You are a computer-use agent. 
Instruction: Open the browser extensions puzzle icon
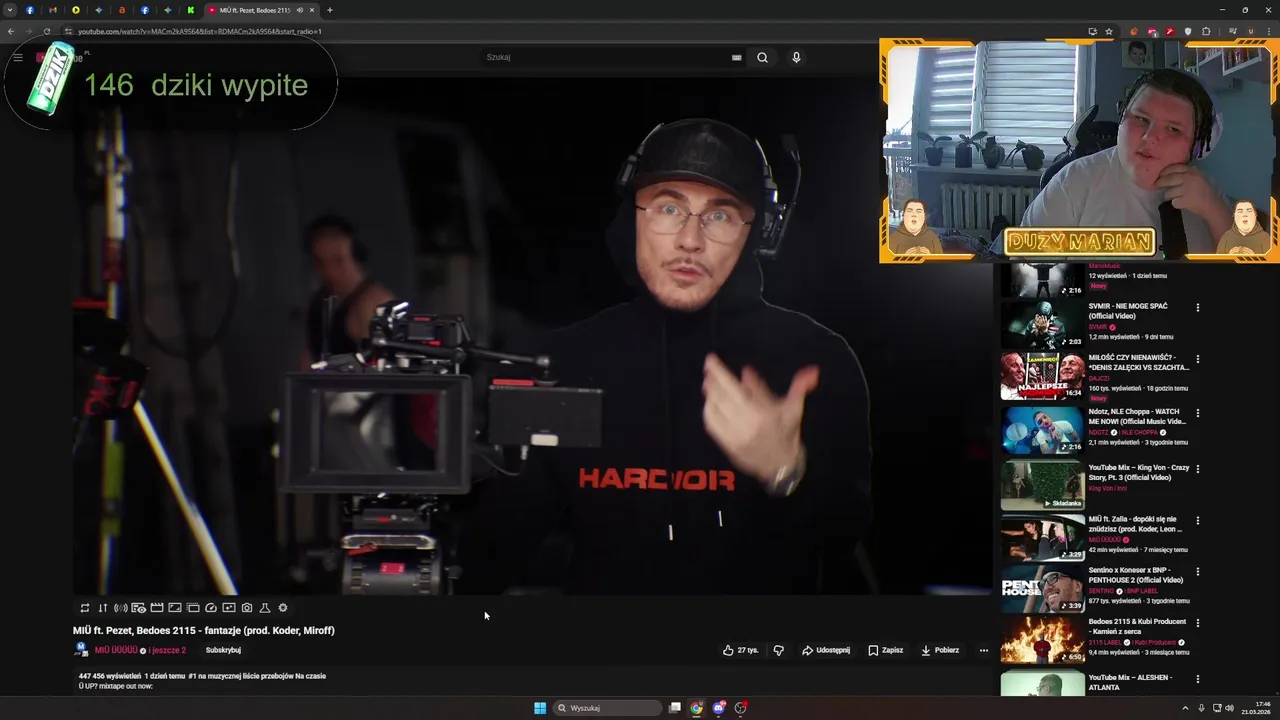(1206, 31)
